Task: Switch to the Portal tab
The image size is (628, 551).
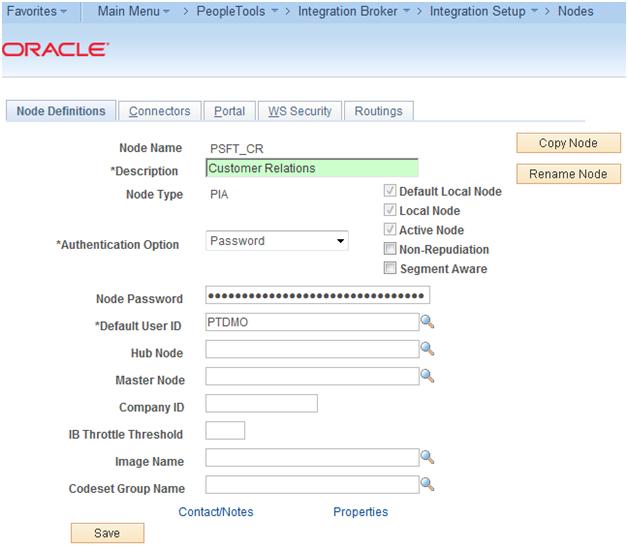Action: coord(229,111)
